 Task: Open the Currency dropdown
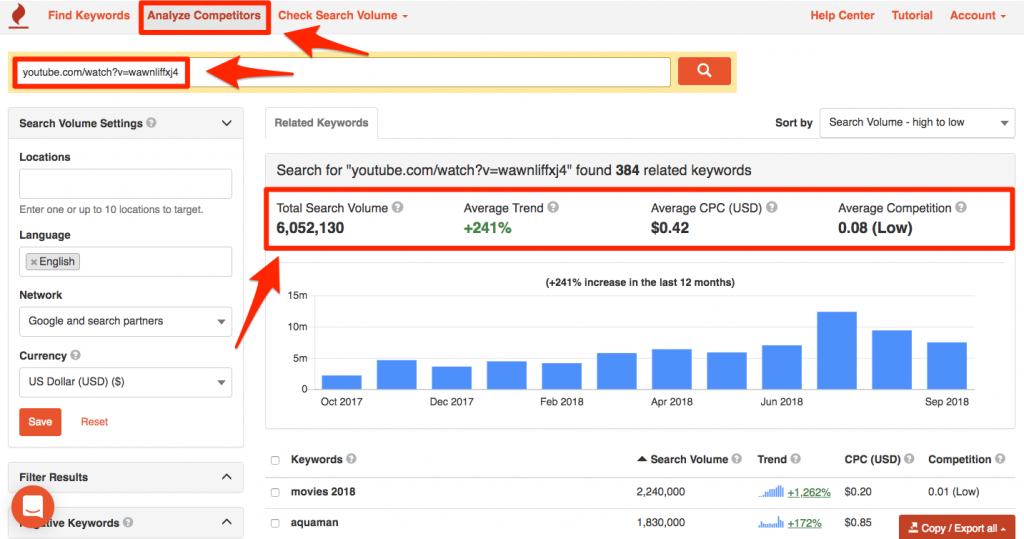tap(125, 381)
